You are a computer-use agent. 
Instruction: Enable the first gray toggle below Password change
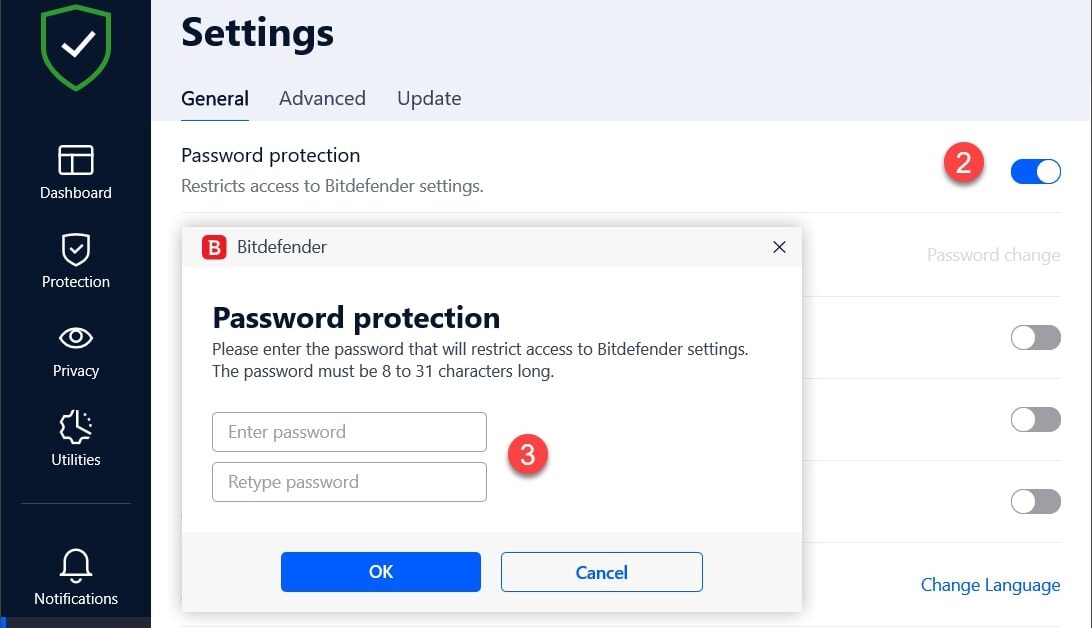[x=1035, y=338]
